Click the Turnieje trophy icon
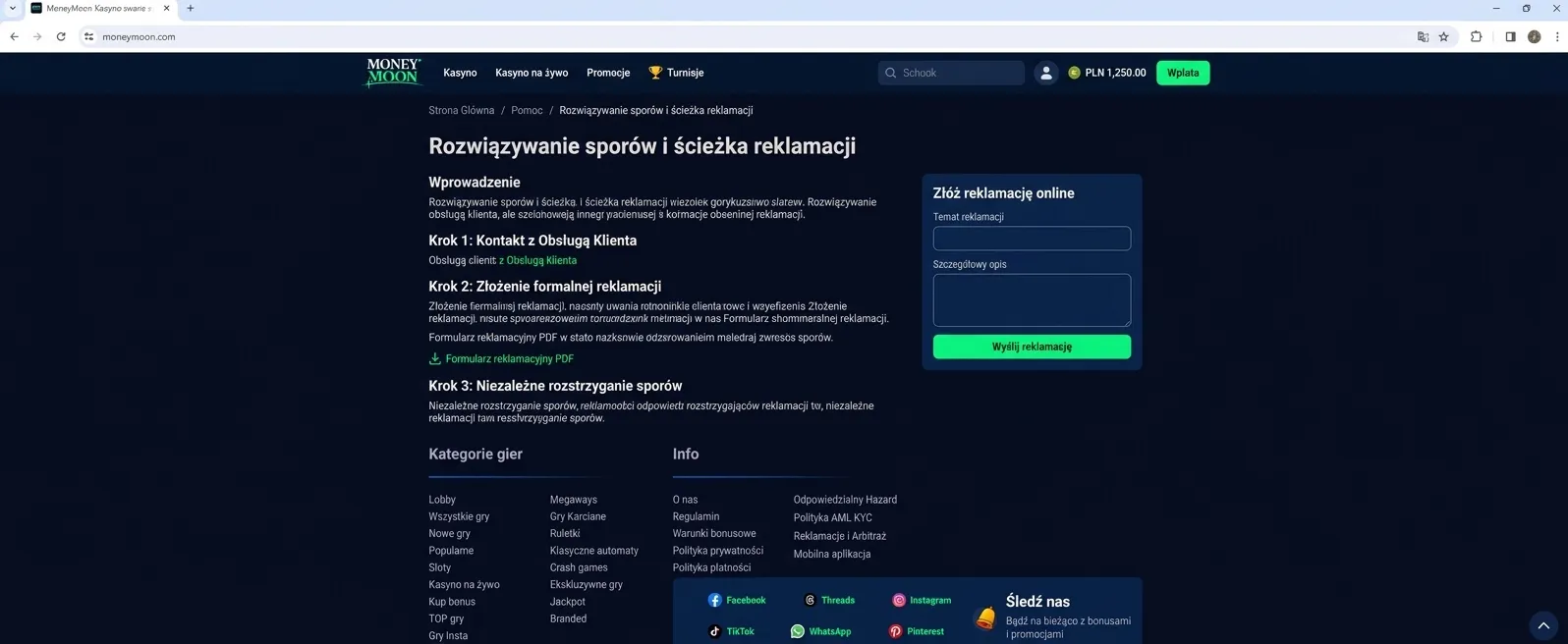This screenshot has width=1568, height=644. click(x=655, y=73)
